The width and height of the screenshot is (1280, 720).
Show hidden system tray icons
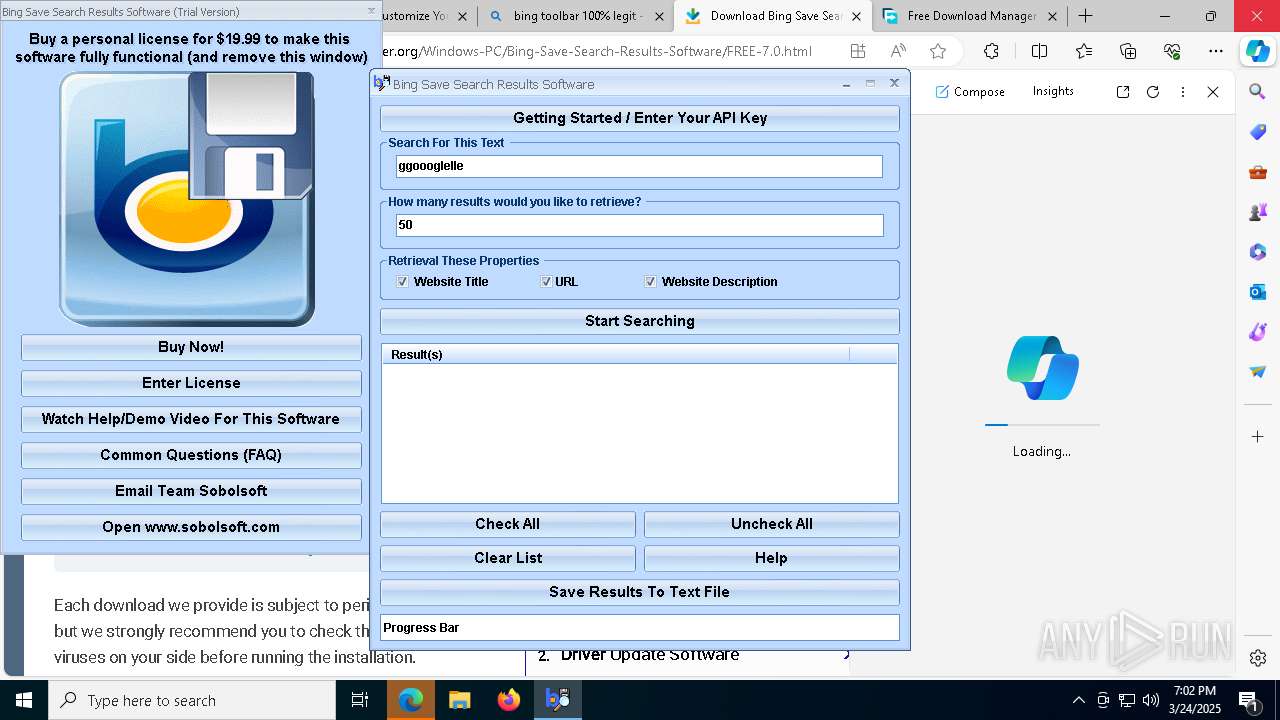[1078, 700]
